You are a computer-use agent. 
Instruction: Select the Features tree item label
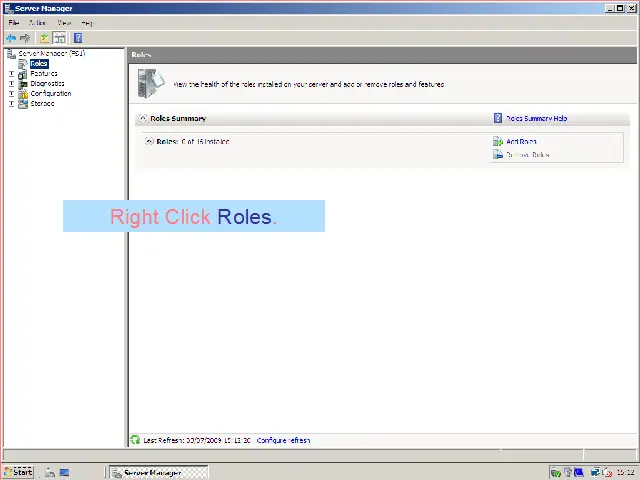coord(44,73)
